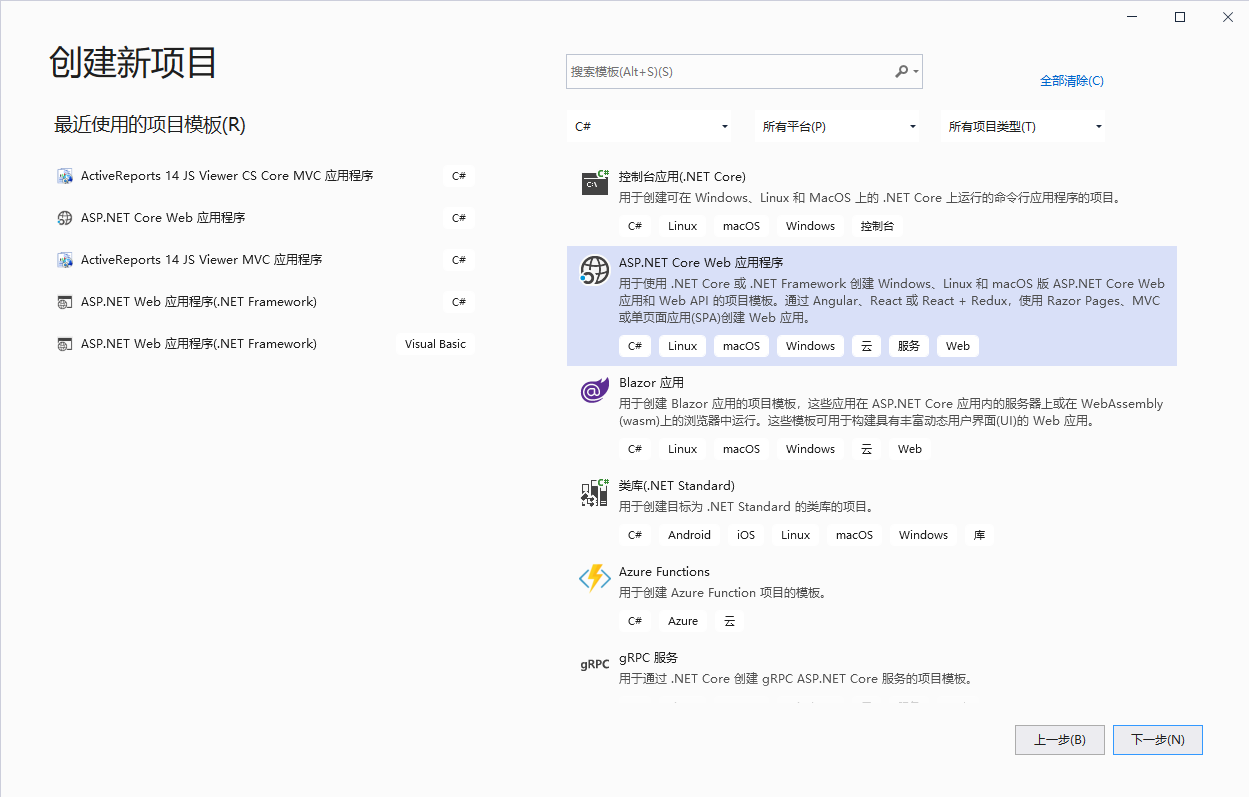The width and height of the screenshot is (1249, 797).
Task: Maximize the create project dialog window
Action: [1180, 17]
